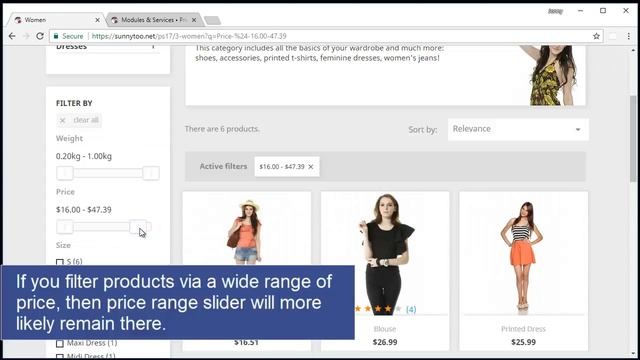The width and height of the screenshot is (640, 360).
Task: Close the Women browser tab
Action: (x=97, y=20)
